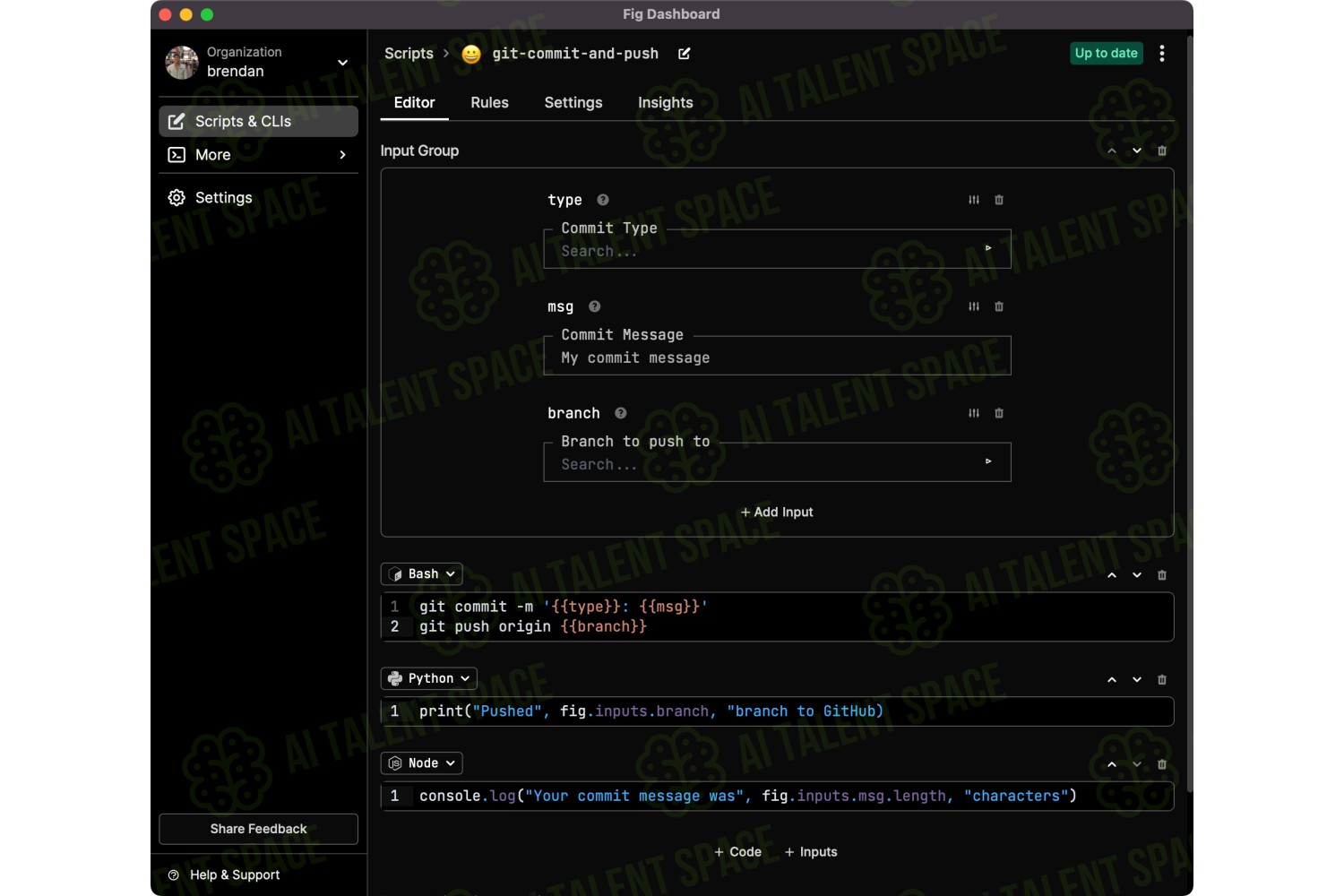Open options sliders for msg input
1344x896 pixels.
click(974, 306)
